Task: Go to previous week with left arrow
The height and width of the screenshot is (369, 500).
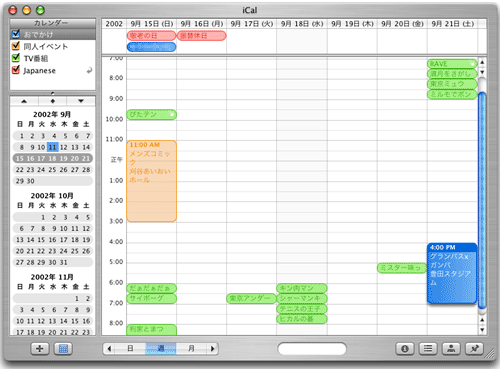Action: [109, 349]
